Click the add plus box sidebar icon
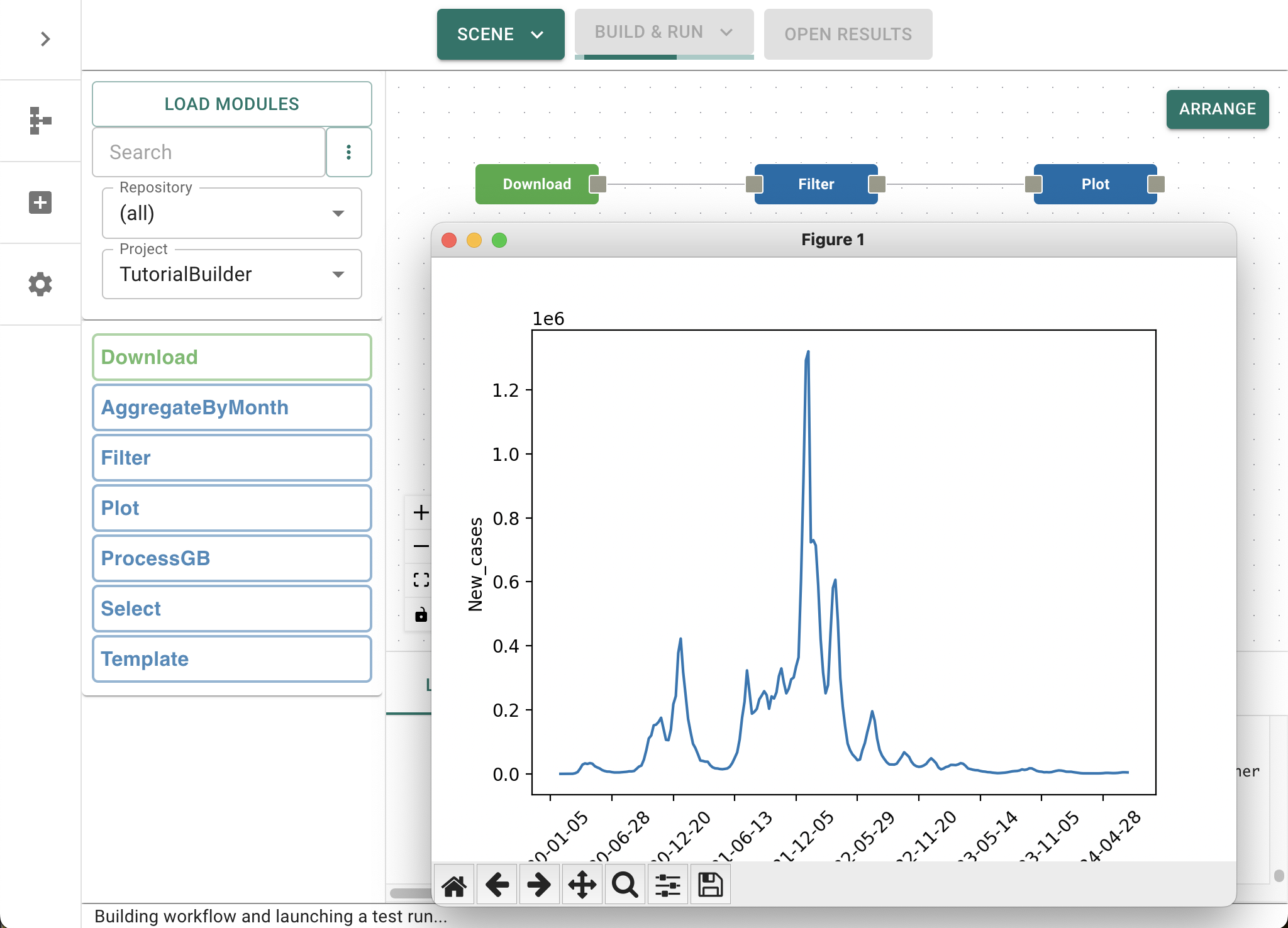The image size is (1288, 928). pyautogui.click(x=40, y=202)
